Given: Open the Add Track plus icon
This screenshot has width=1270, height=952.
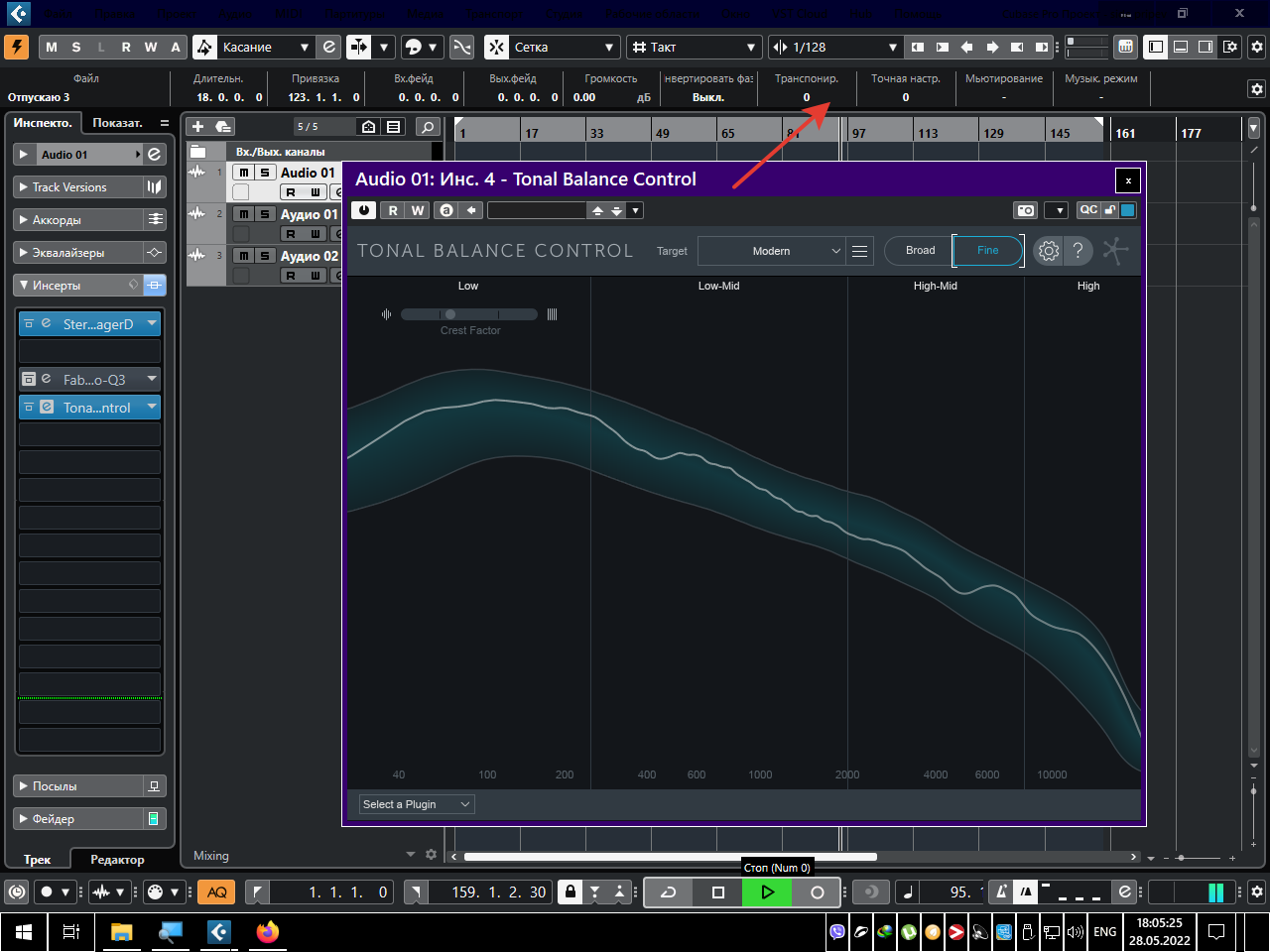Looking at the screenshot, I should point(197,126).
